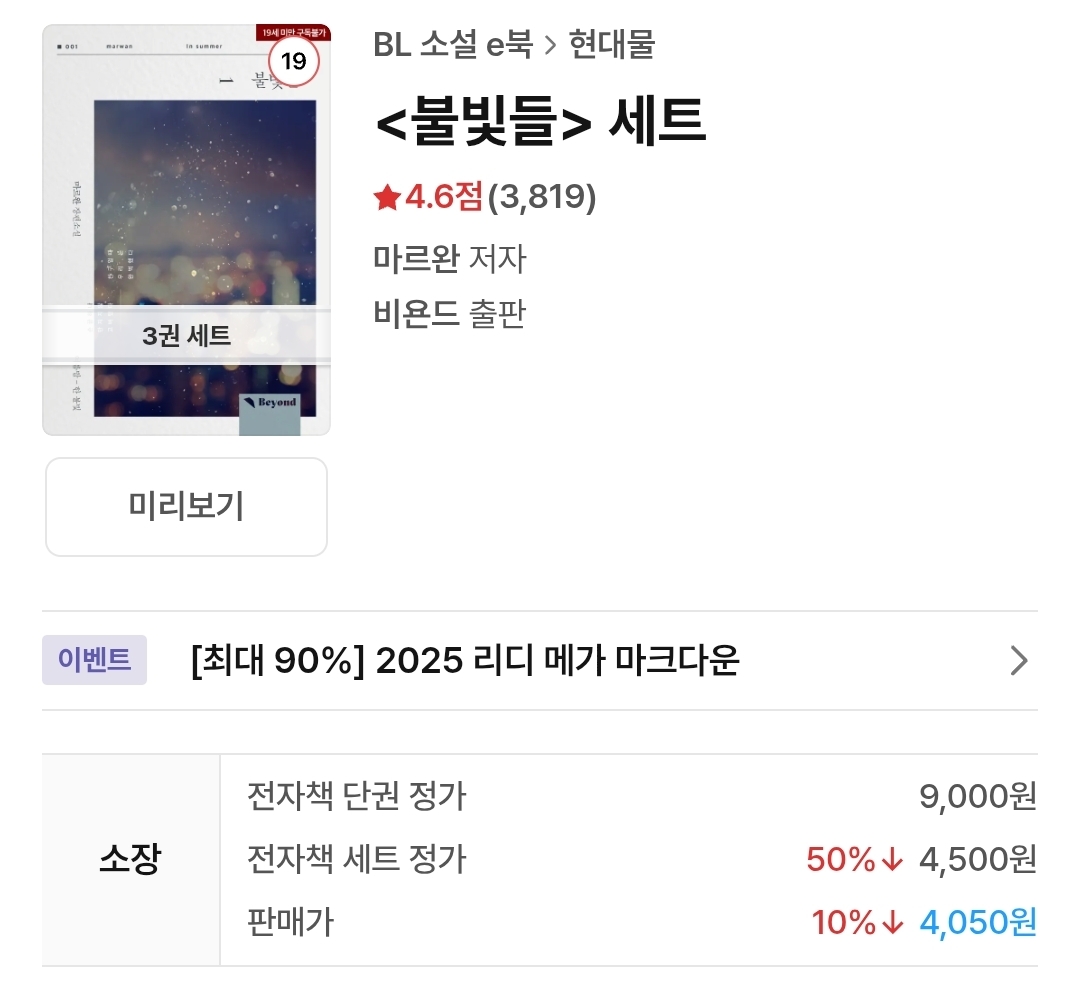Click the 3,819 review count
Screen dimensions: 1079x985
543,198
